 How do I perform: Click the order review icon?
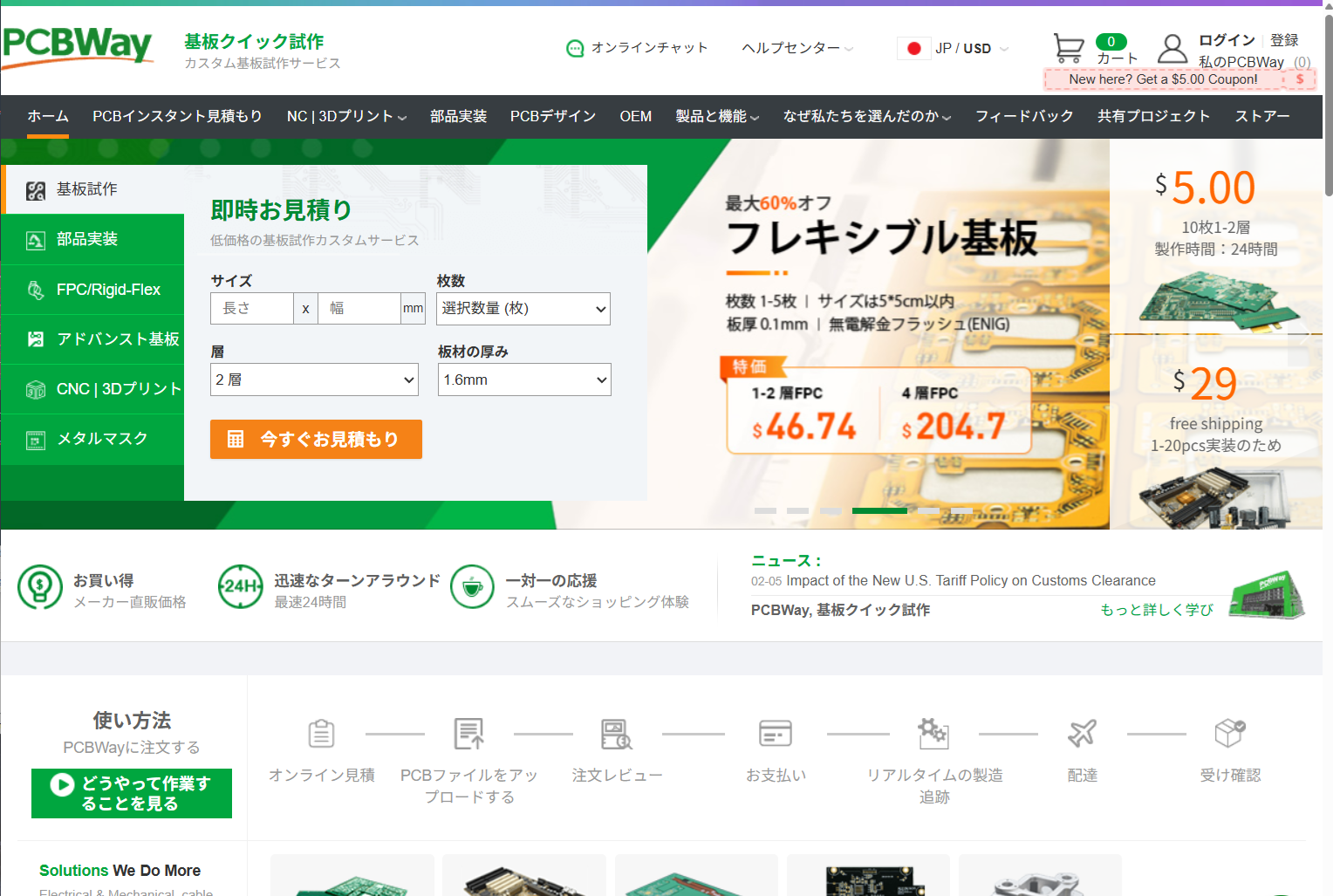[616, 734]
